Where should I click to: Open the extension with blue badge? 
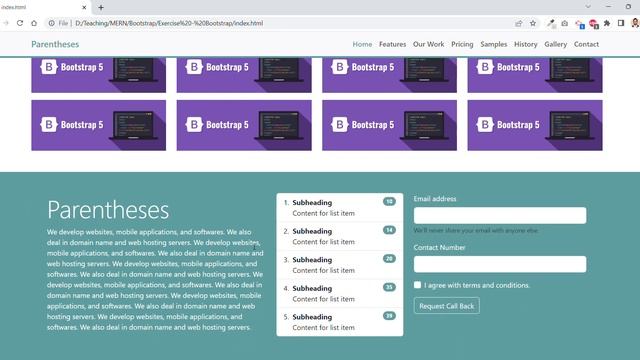(x=580, y=24)
